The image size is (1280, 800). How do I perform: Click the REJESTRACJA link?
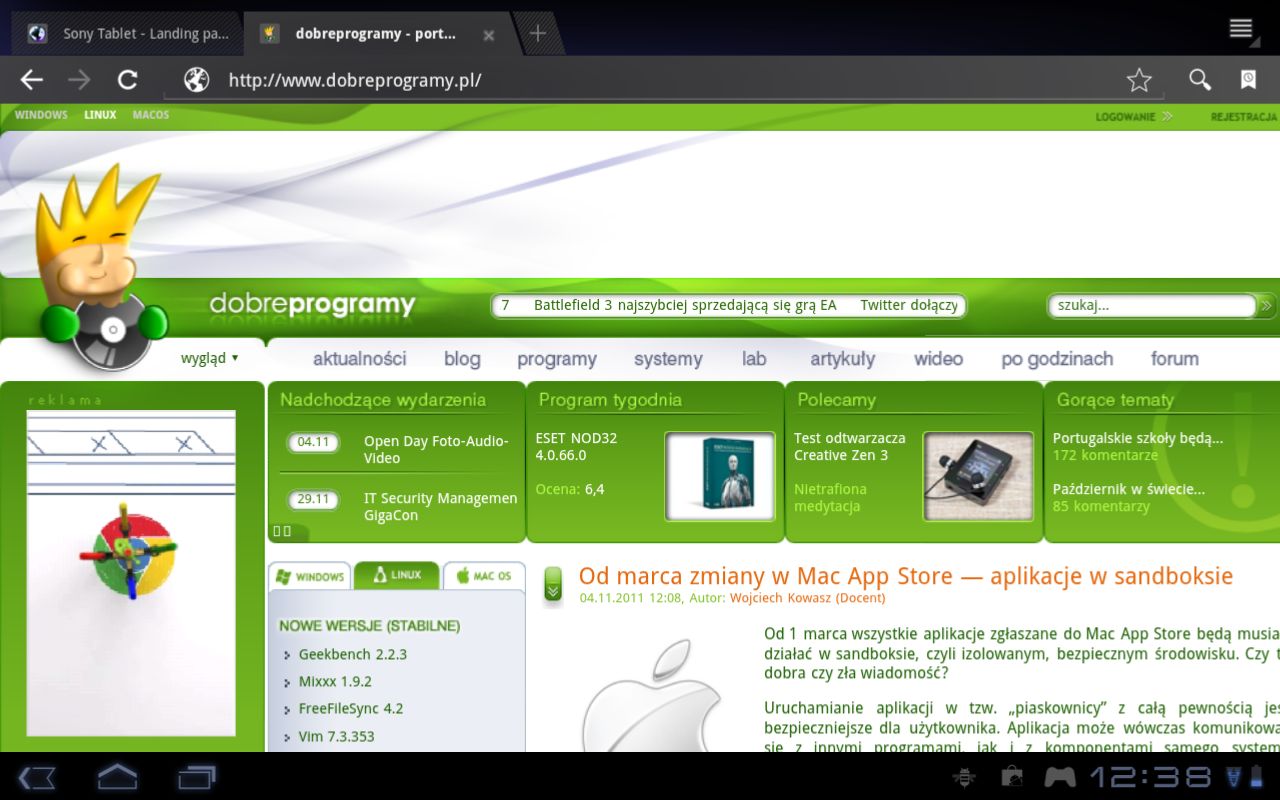pyautogui.click(x=1244, y=117)
